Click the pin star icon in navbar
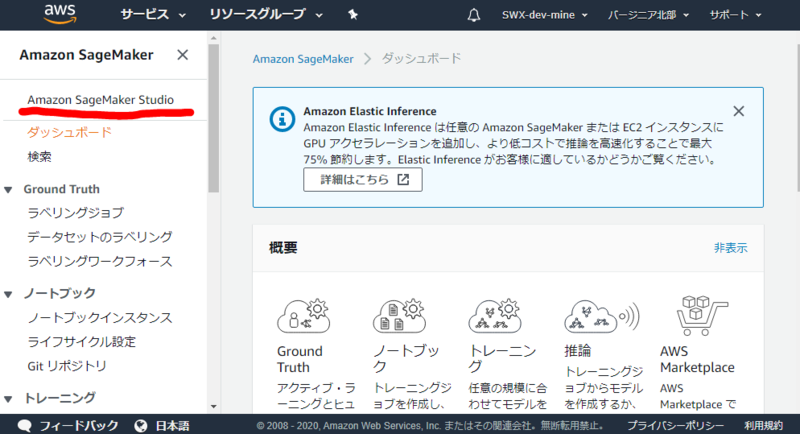The height and width of the screenshot is (434, 800). pyautogui.click(x=353, y=15)
